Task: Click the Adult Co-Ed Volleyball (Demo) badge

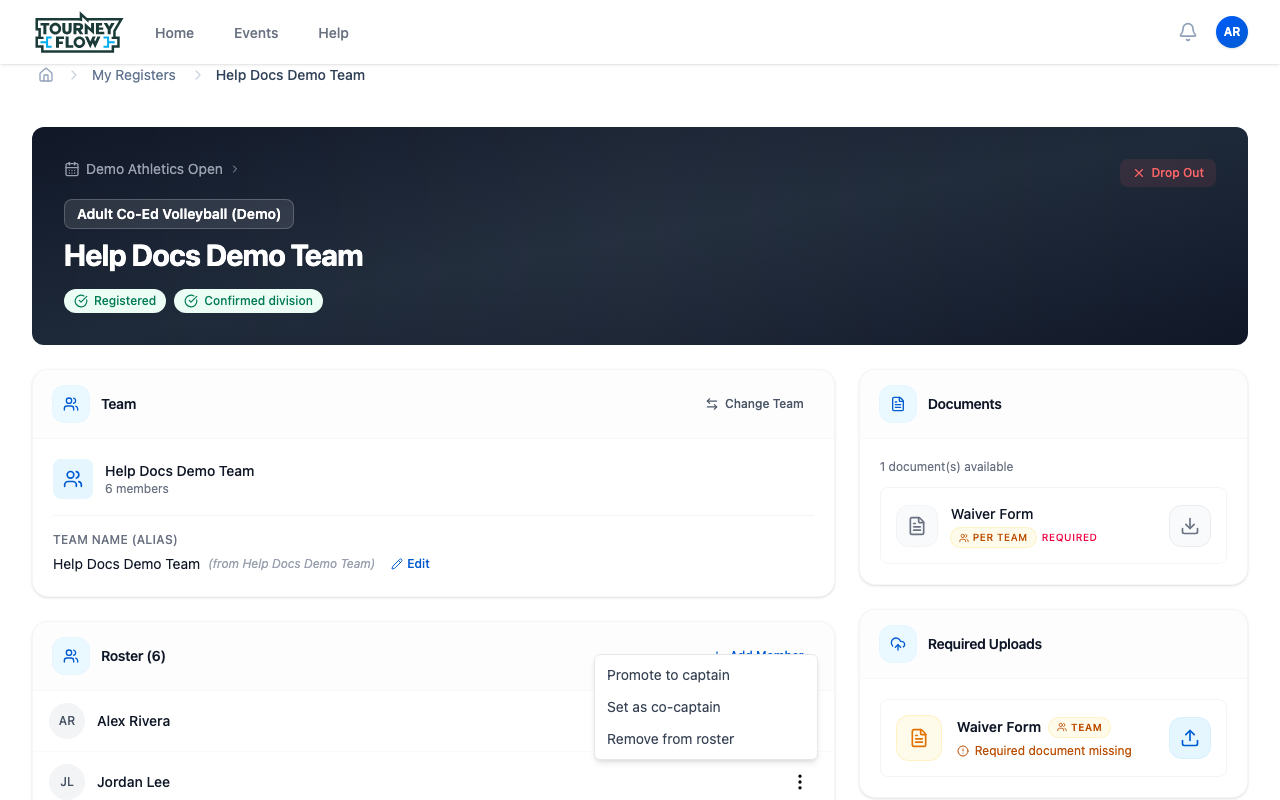Action: click(179, 214)
